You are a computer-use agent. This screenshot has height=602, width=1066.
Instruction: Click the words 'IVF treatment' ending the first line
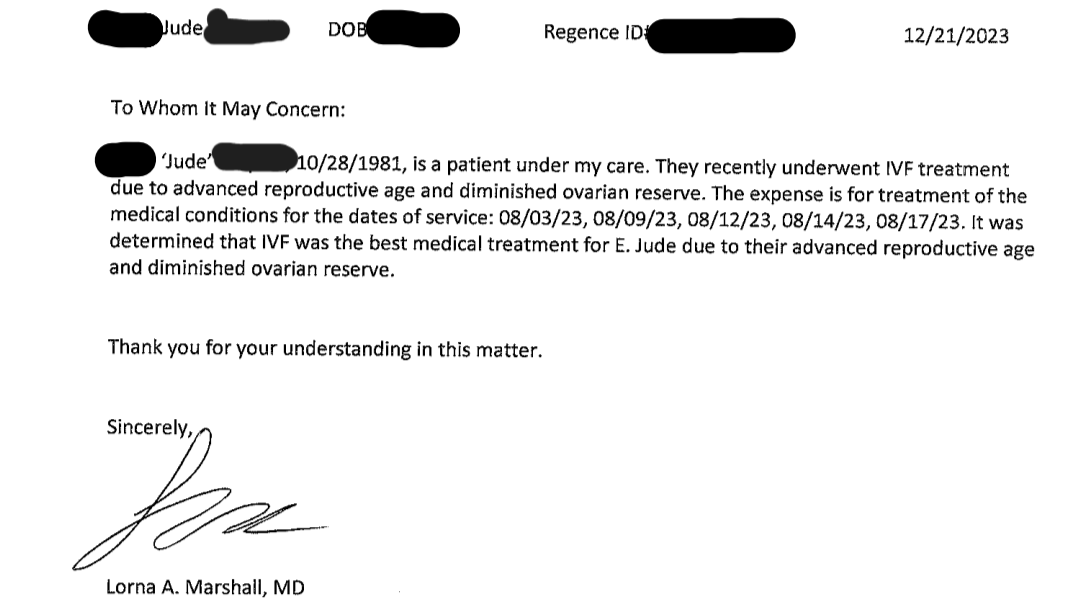948,169
